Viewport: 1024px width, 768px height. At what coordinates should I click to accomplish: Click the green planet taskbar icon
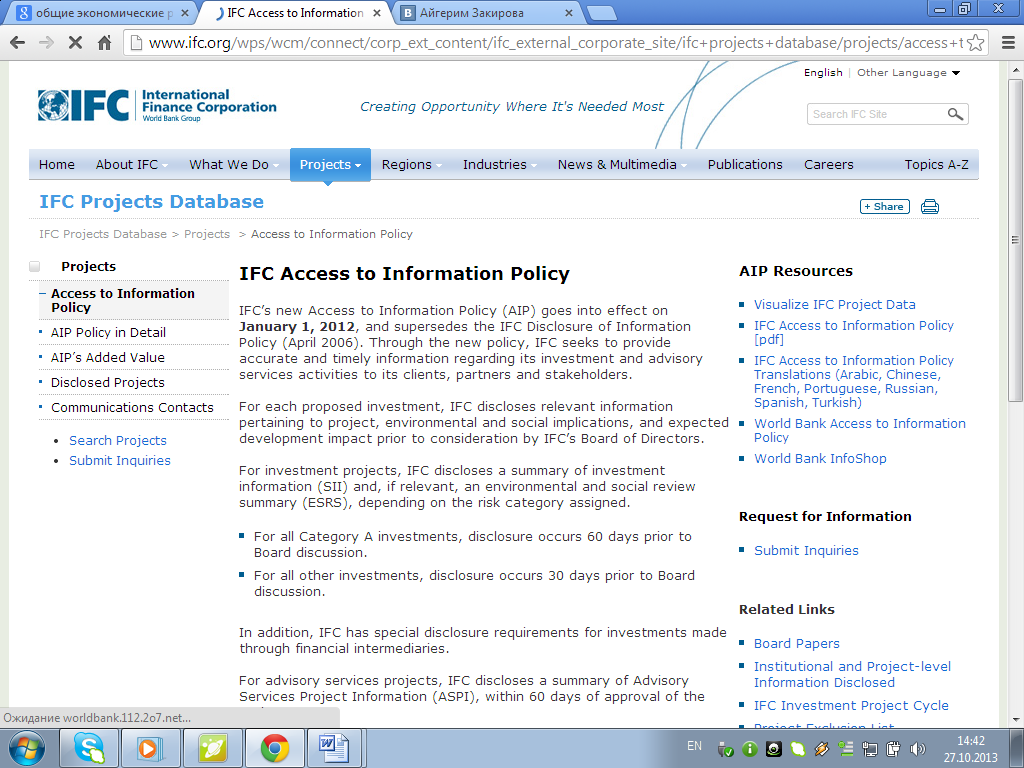point(213,748)
